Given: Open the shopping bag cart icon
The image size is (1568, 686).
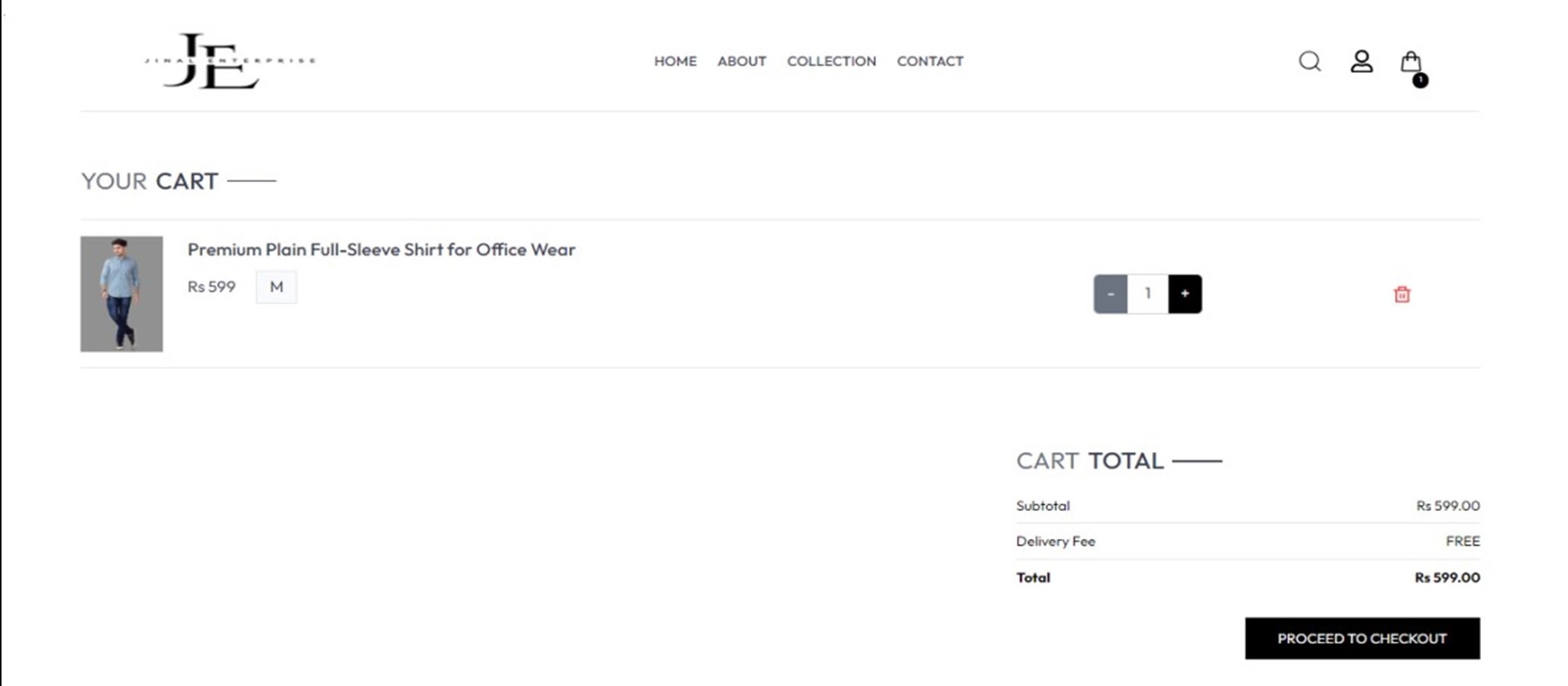Looking at the screenshot, I should (x=1410, y=61).
